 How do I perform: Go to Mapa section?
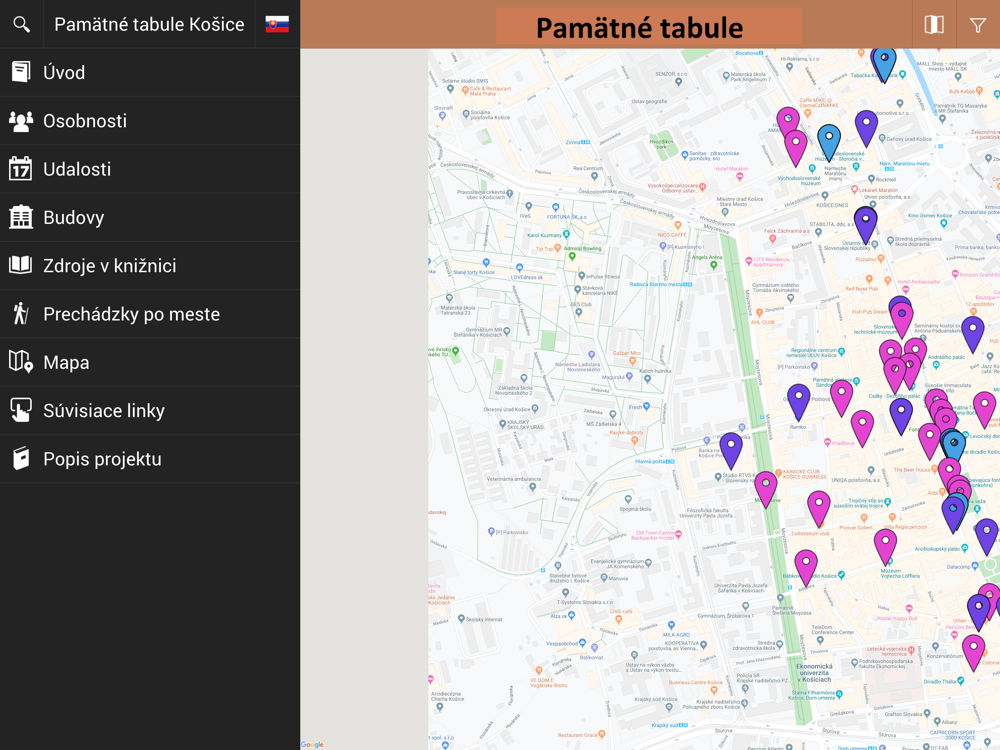pyautogui.click(x=150, y=362)
